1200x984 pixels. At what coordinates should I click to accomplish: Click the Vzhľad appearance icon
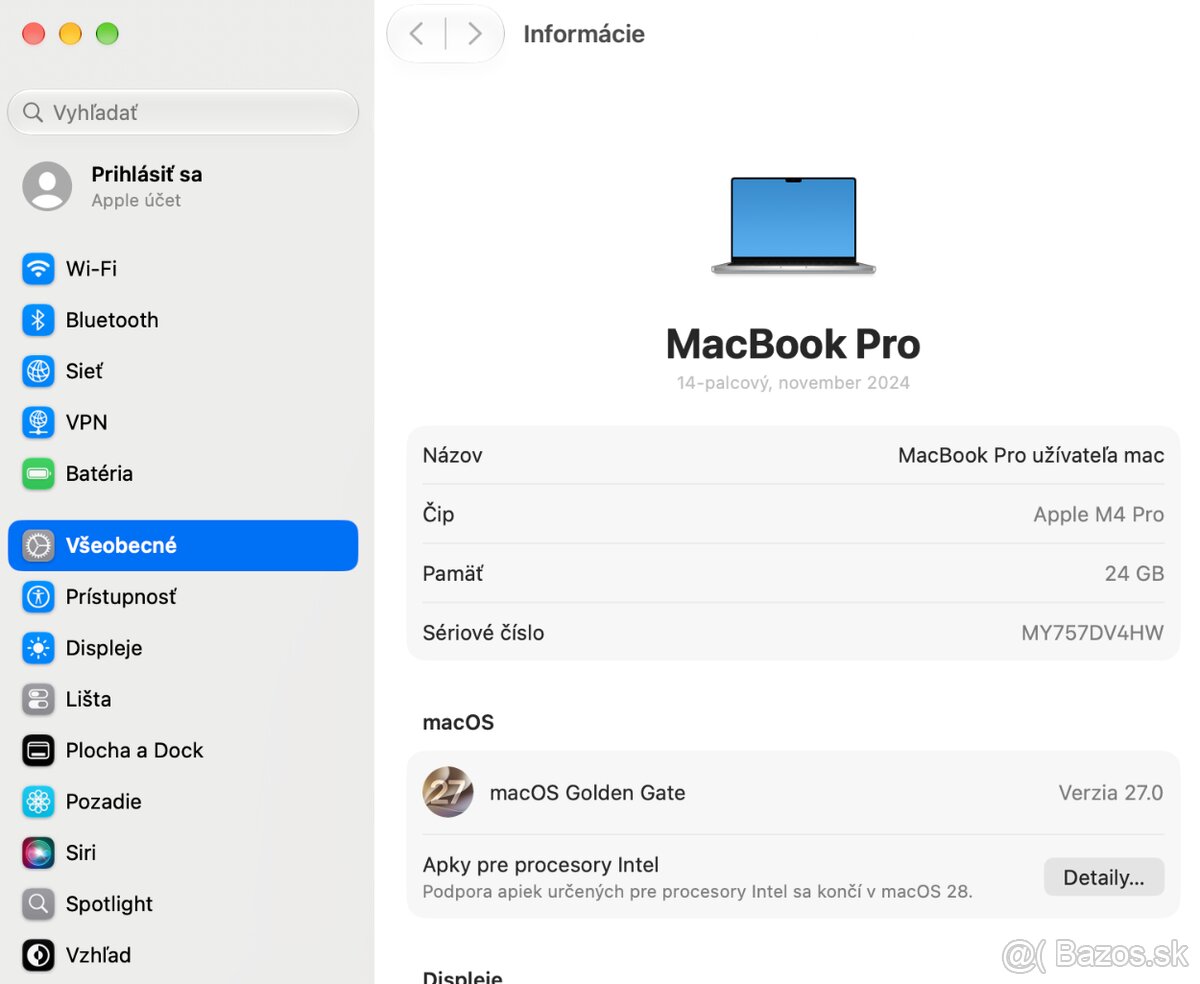(38, 955)
